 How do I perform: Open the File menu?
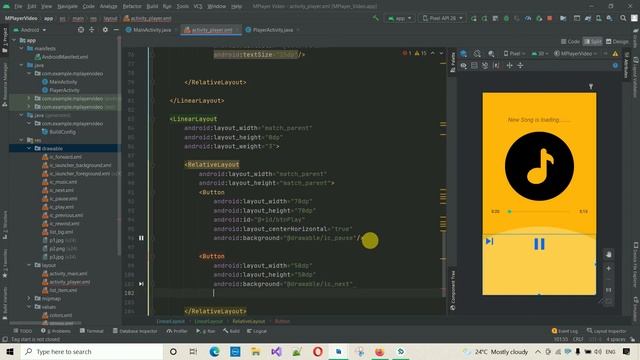18,7
